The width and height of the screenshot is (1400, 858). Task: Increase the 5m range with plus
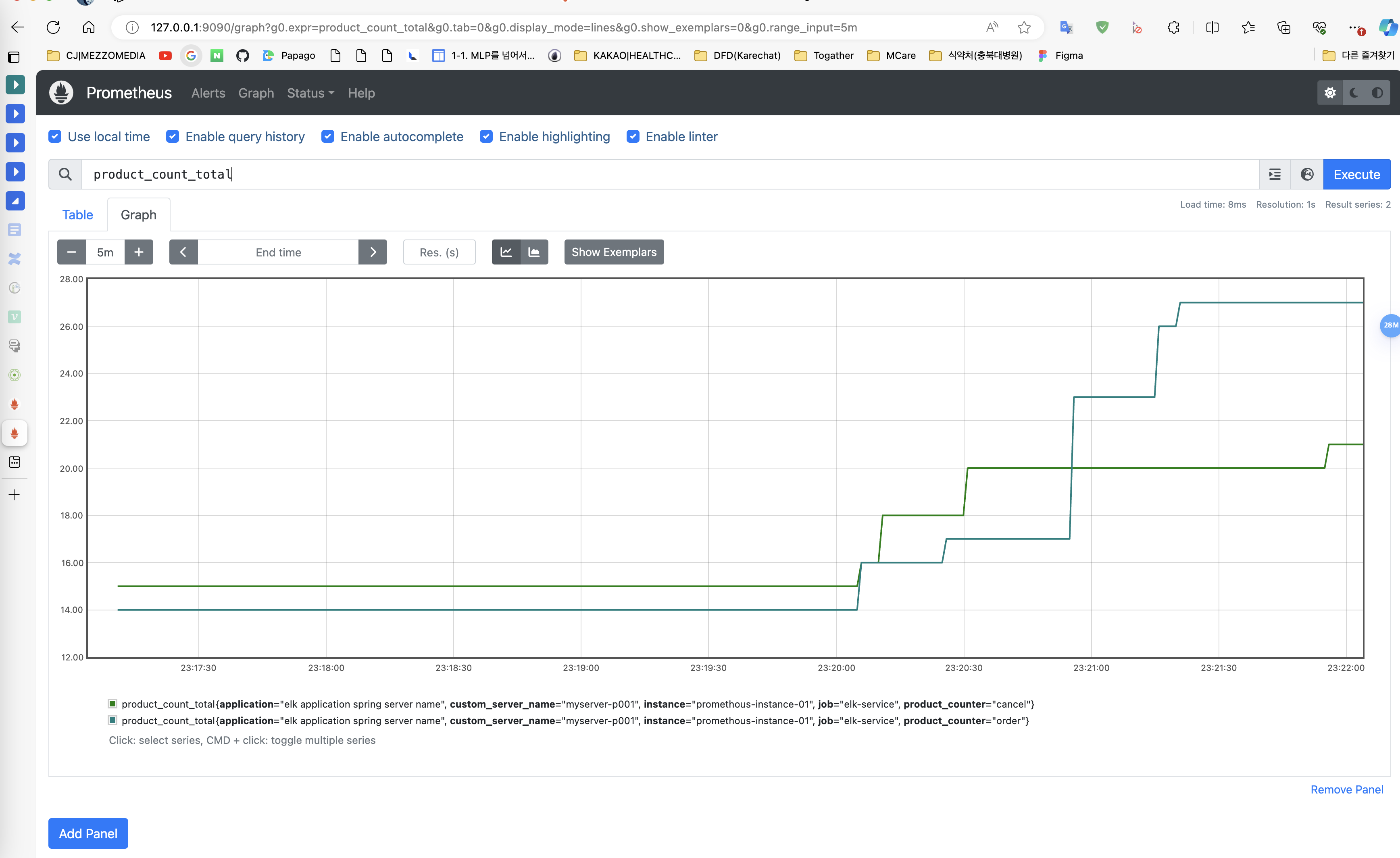click(139, 252)
